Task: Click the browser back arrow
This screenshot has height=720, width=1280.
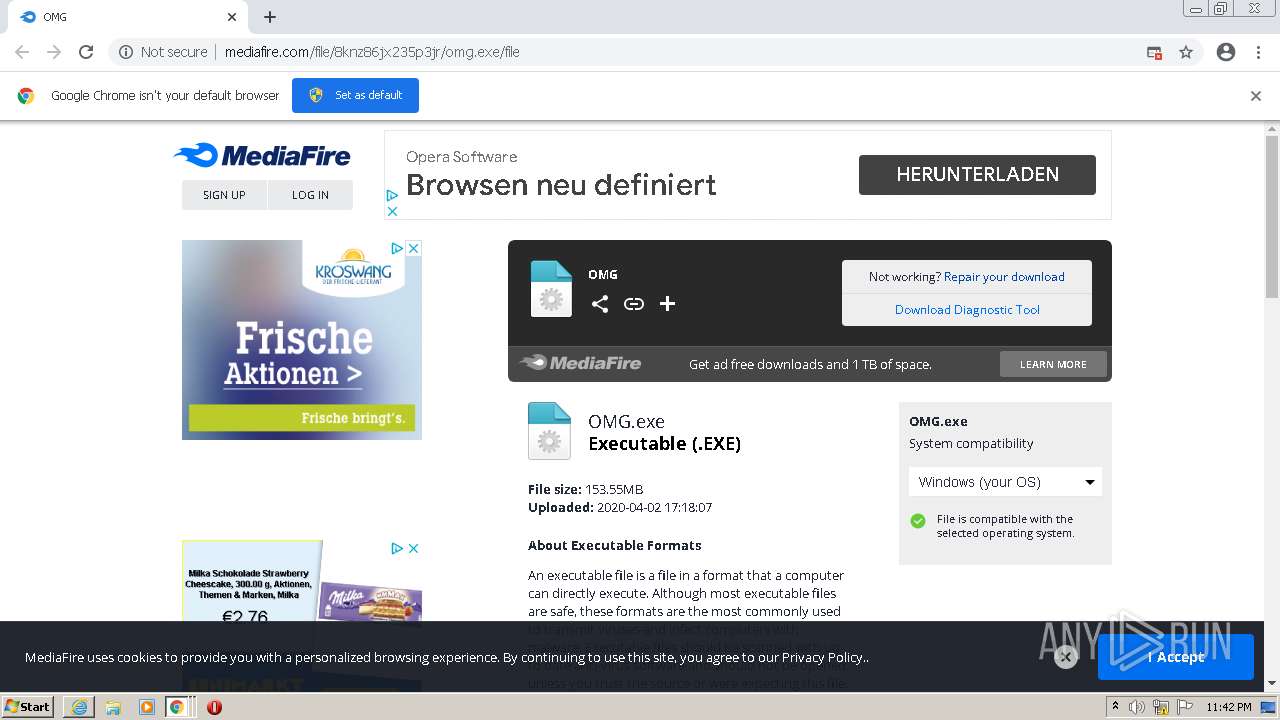Action: pos(22,52)
